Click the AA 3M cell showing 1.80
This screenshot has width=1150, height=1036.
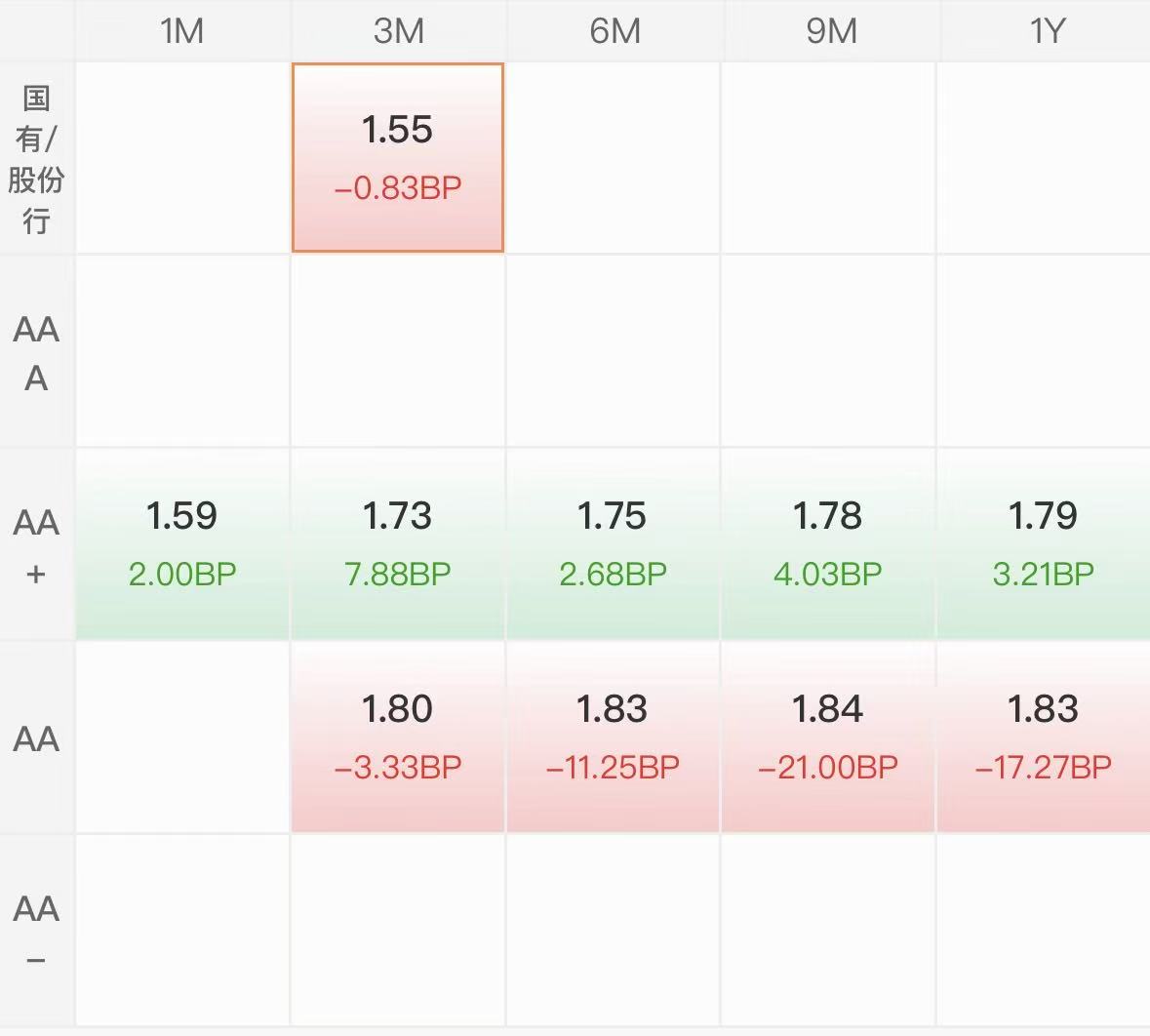398,737
